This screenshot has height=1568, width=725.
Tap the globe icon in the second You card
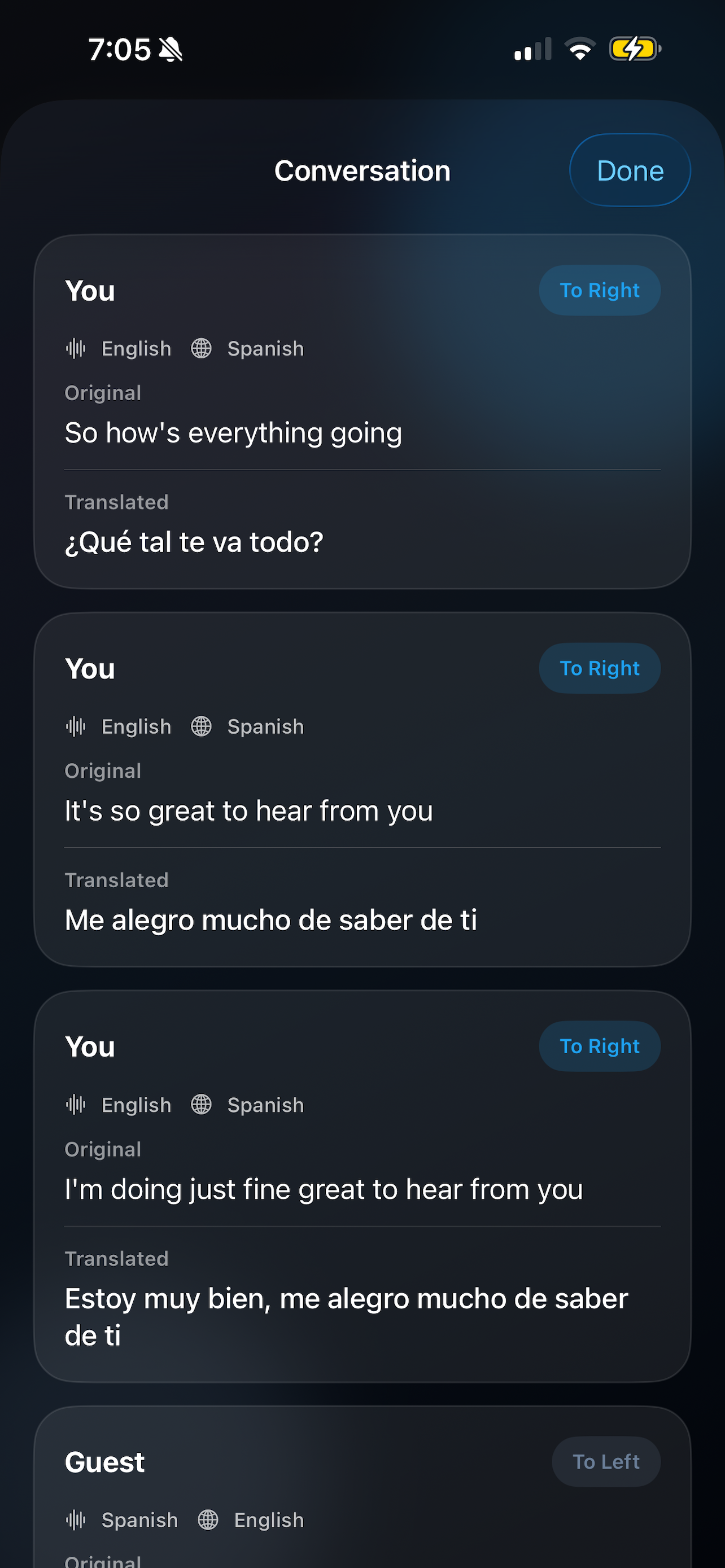click(x=201, y=726)
